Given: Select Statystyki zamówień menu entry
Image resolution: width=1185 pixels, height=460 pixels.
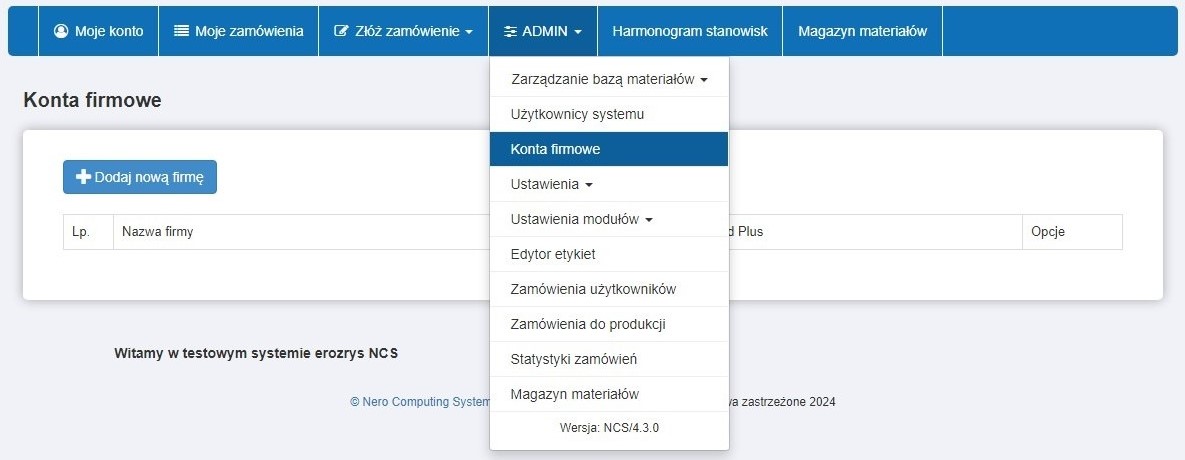Looking at the screenshot, I should click(573, 359).
